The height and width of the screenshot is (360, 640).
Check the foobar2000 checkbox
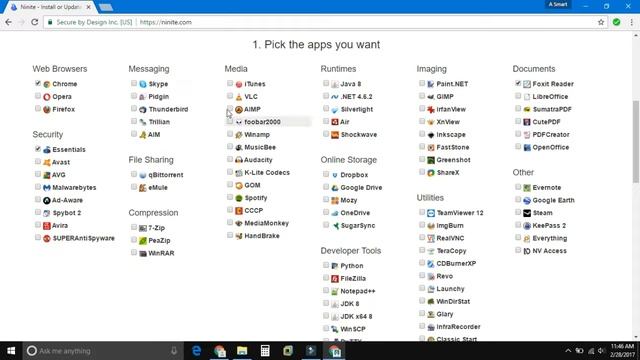click(230, 121)
